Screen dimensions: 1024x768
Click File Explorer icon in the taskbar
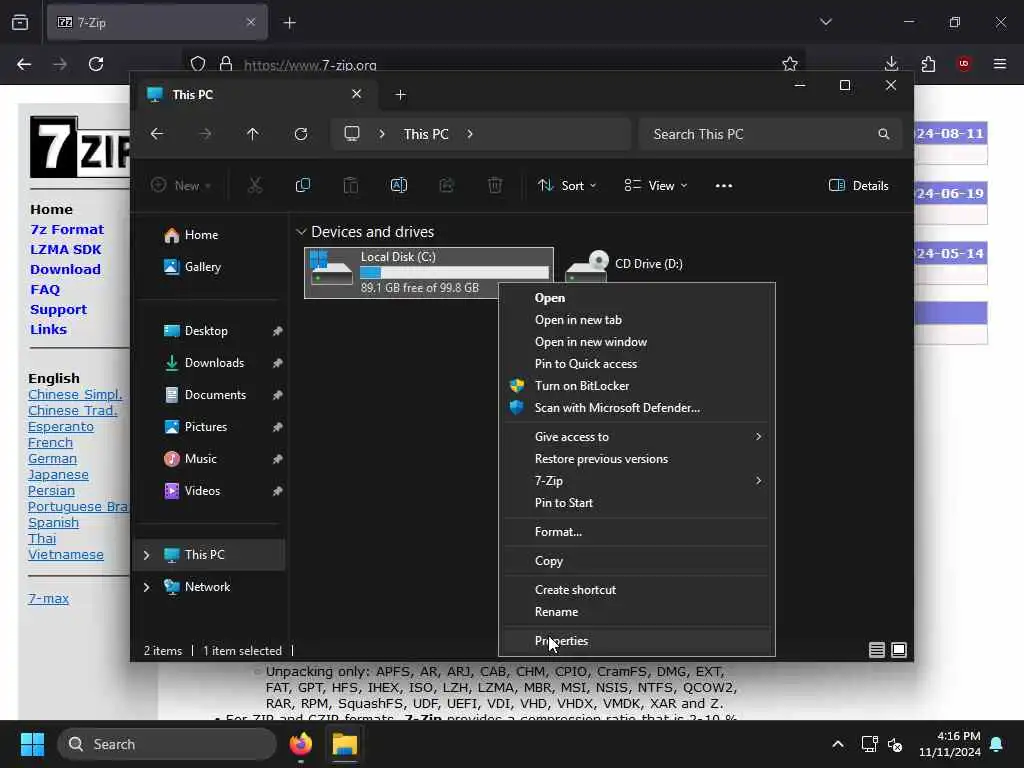coord(345,744)
